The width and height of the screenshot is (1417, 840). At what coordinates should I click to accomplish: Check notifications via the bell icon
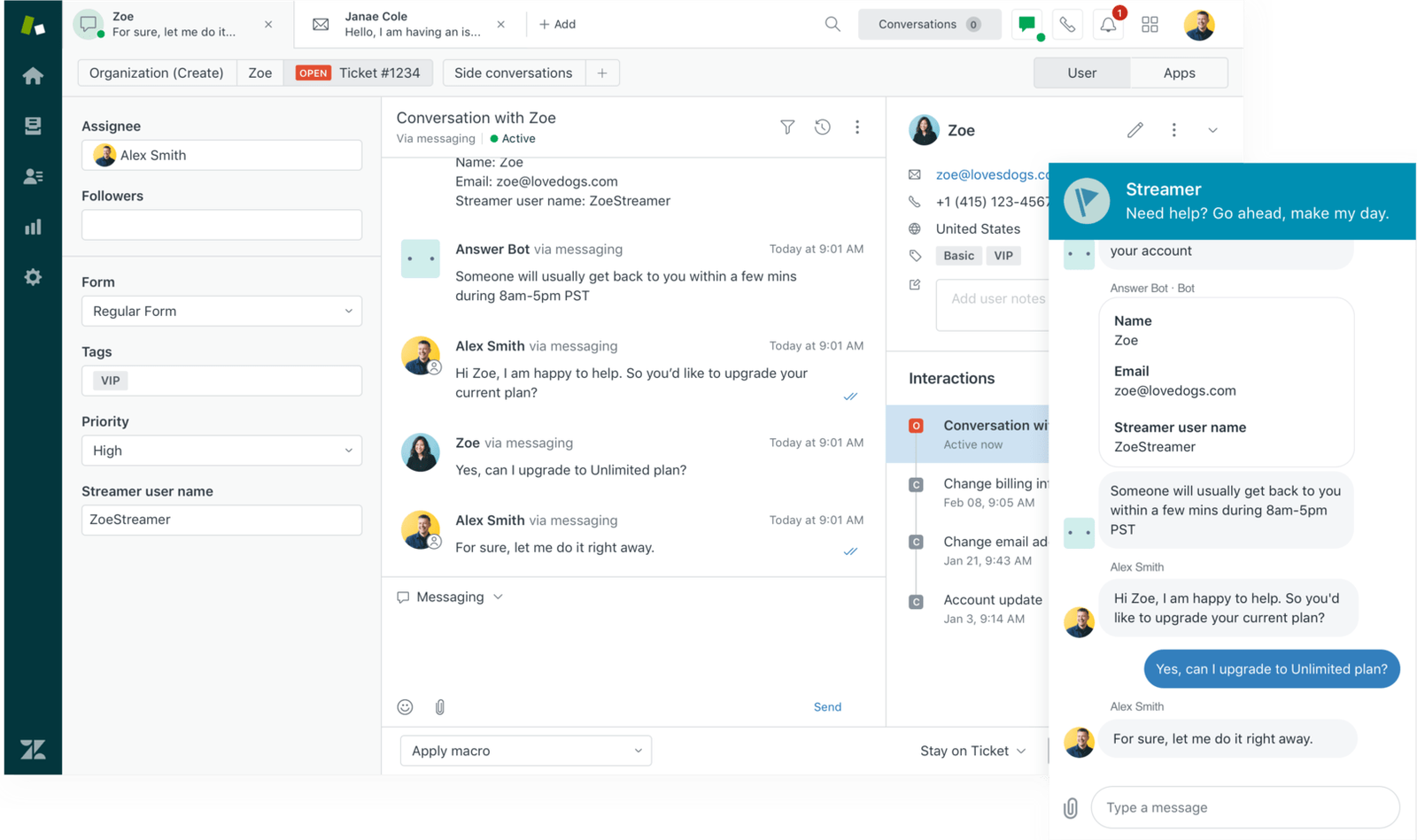1109,24
